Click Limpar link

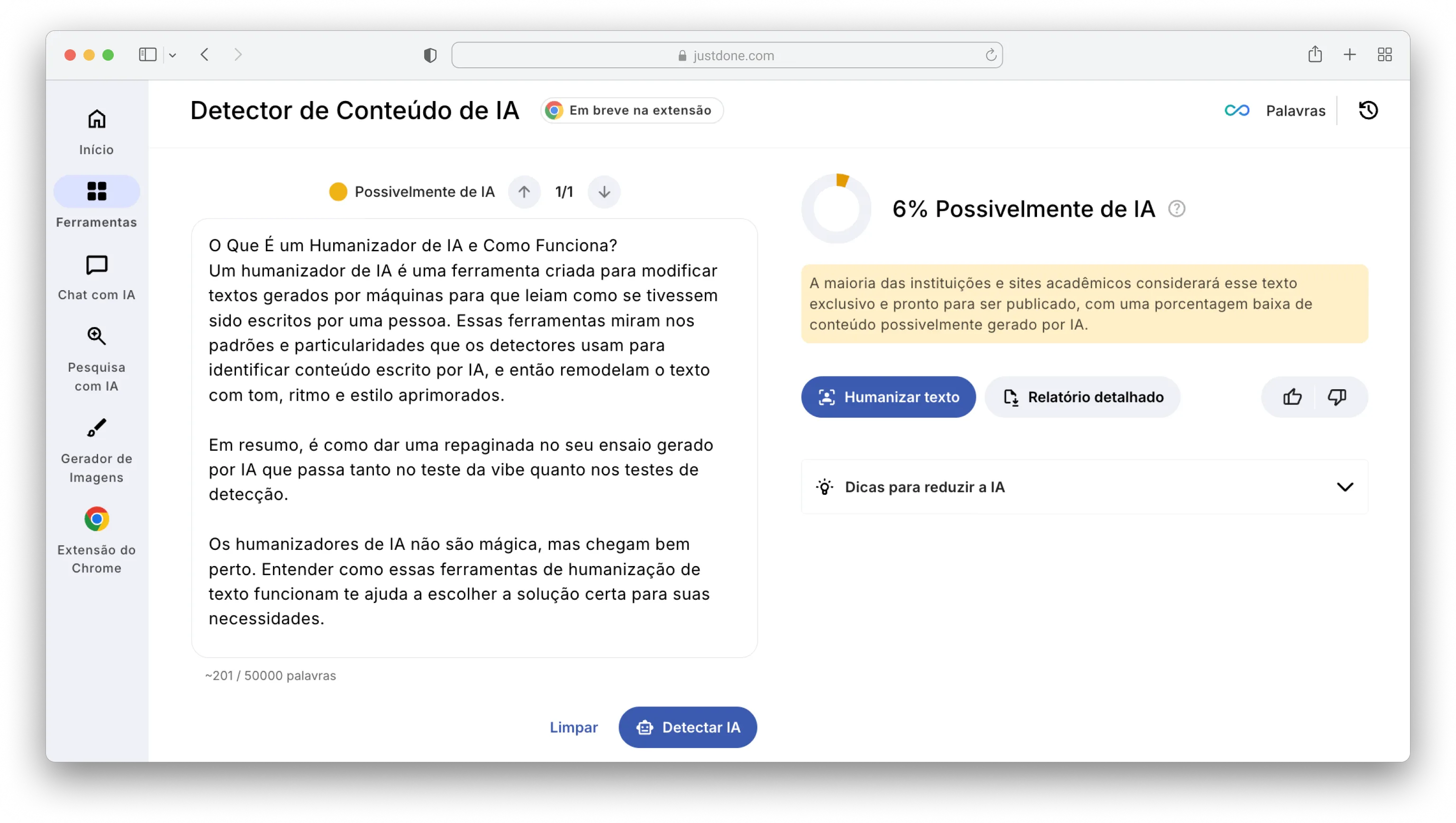pyautogui.click(x=573, y=727)
